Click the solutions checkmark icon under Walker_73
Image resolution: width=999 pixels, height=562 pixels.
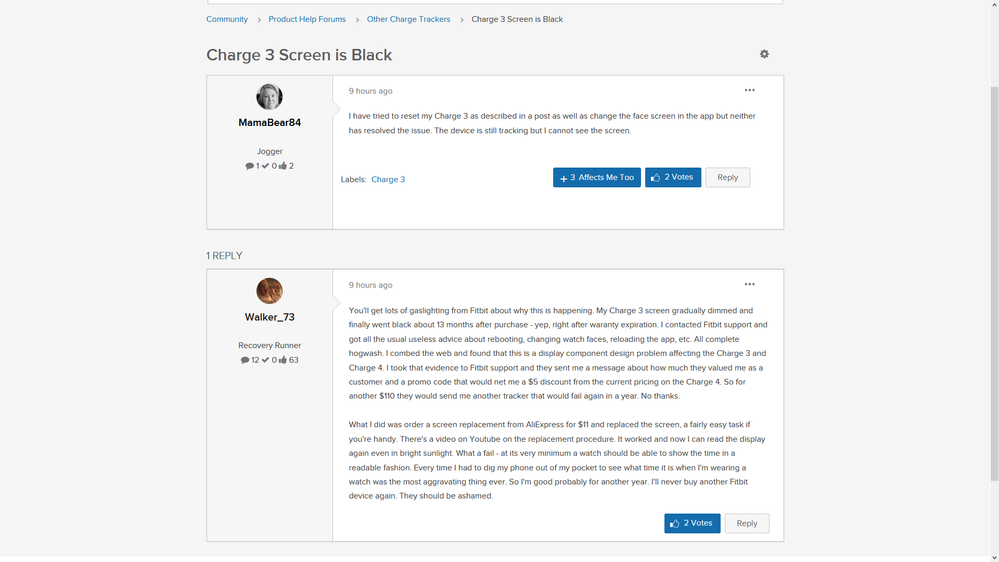pos(265,360)
